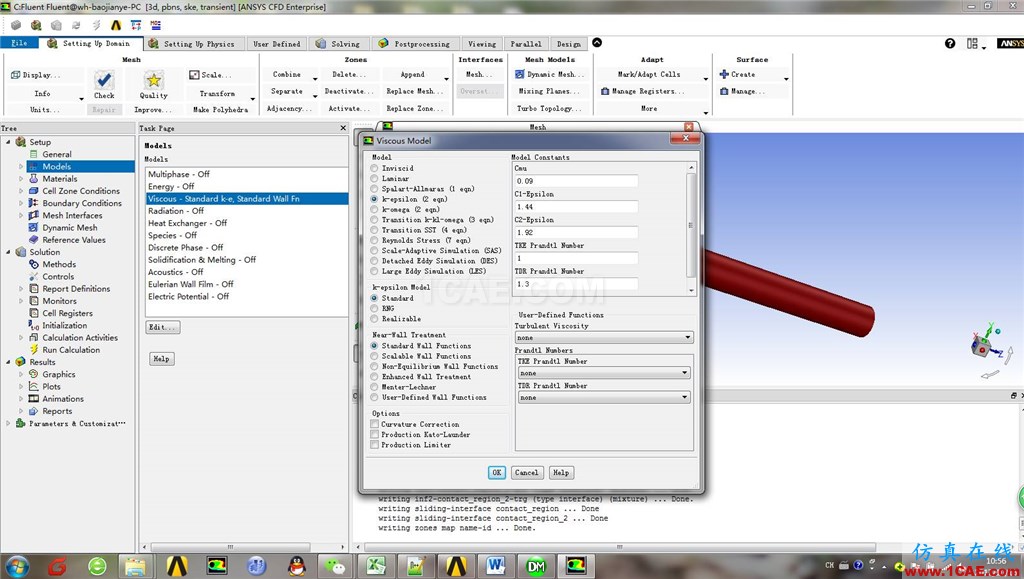Collapse the Results tree node
Screen dimensions: 1024x579
pyautogui.click(x=8, y=362)
